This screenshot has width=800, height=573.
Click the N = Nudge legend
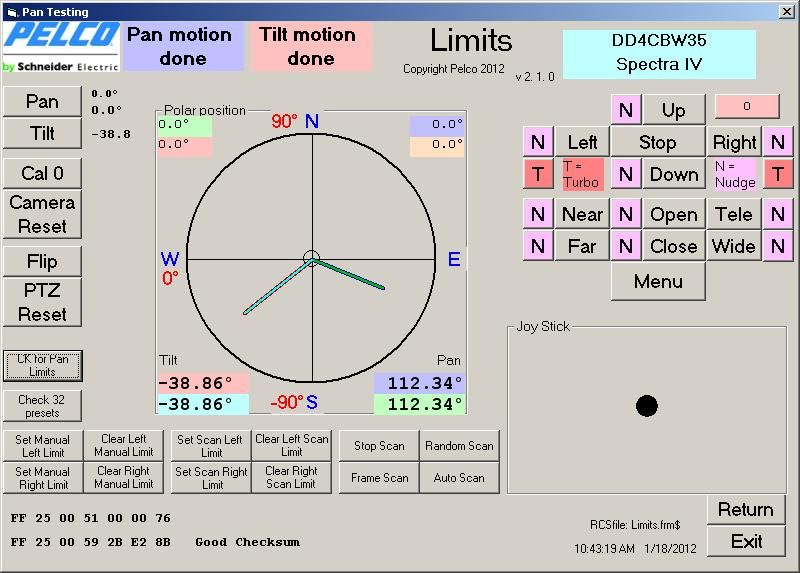[735, 174]
